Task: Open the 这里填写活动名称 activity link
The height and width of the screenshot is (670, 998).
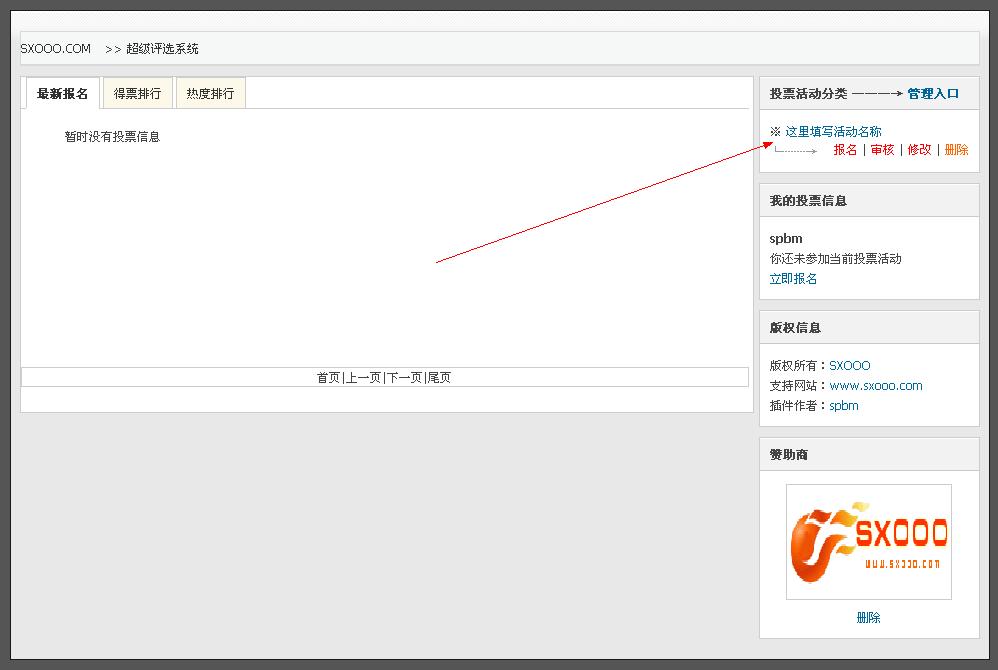Action: point(833,132)
